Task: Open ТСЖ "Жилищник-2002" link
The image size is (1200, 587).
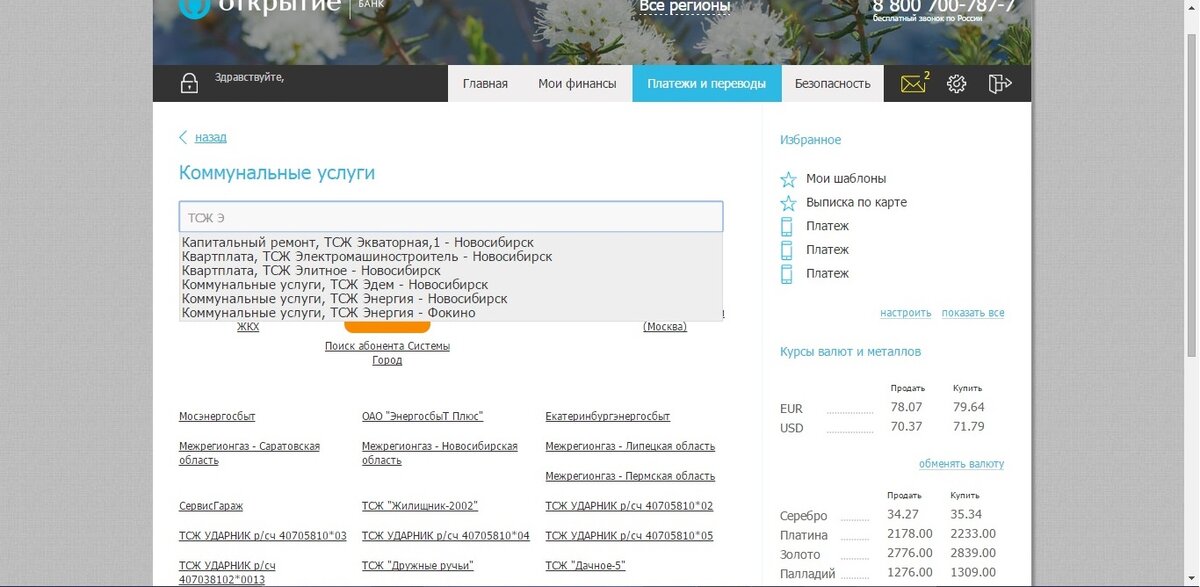Action: [420, 506]
